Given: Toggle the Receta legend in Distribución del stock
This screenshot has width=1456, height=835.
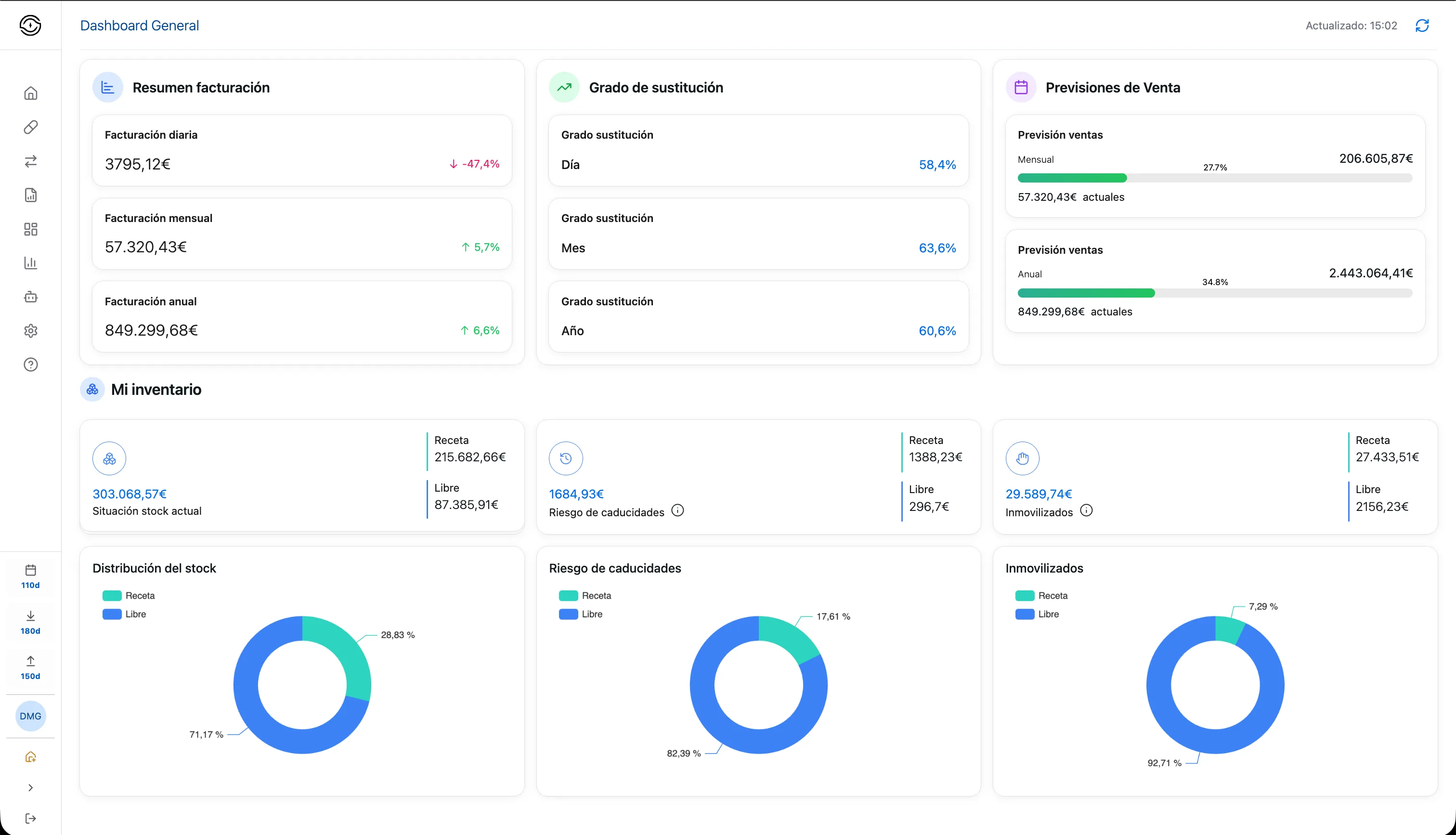Looking at the screenshot, I should click(129, 596).
